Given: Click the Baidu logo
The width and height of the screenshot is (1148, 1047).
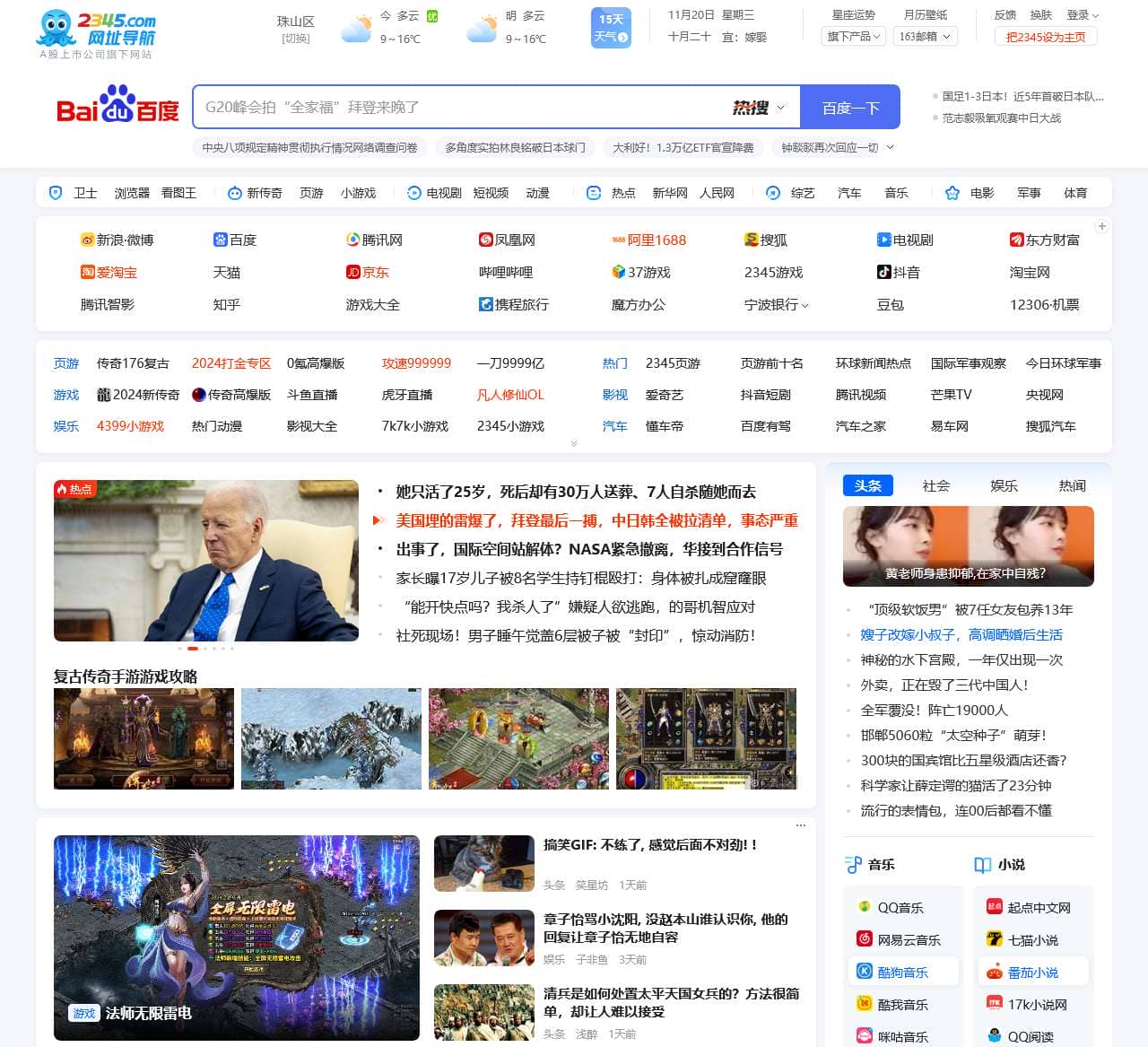Looking at the screenshot, I should [x=117, y=105].
